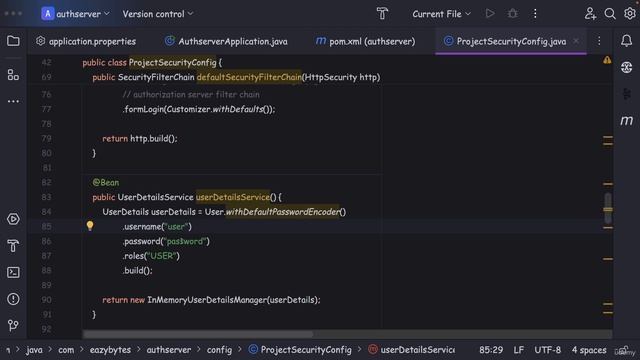Click withDefaultPasswordEncoder on line 84

pos(282,212)
